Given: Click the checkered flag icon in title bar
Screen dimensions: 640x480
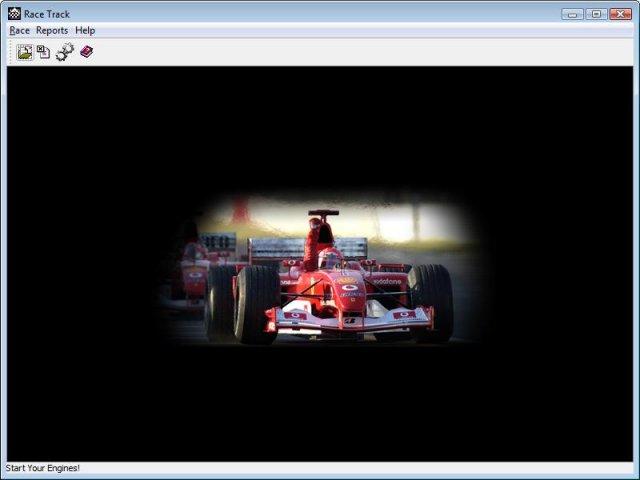Looking at the screenshot, I should 14,14.
